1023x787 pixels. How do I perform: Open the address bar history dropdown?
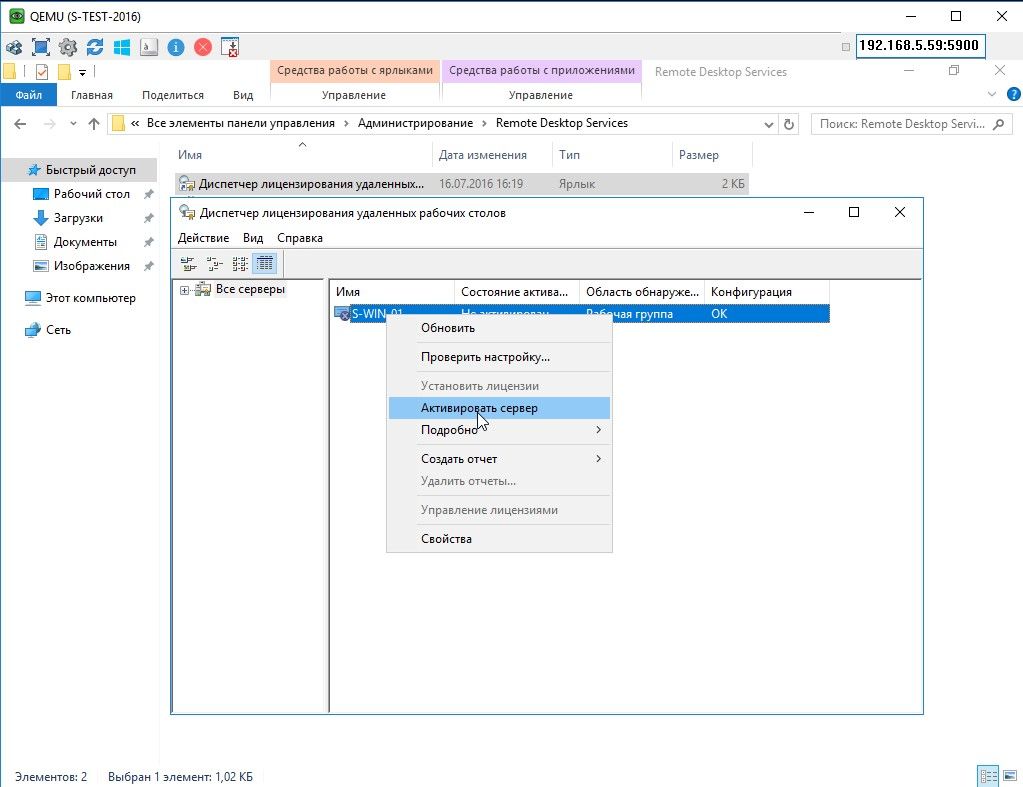(x=768, y=124)
